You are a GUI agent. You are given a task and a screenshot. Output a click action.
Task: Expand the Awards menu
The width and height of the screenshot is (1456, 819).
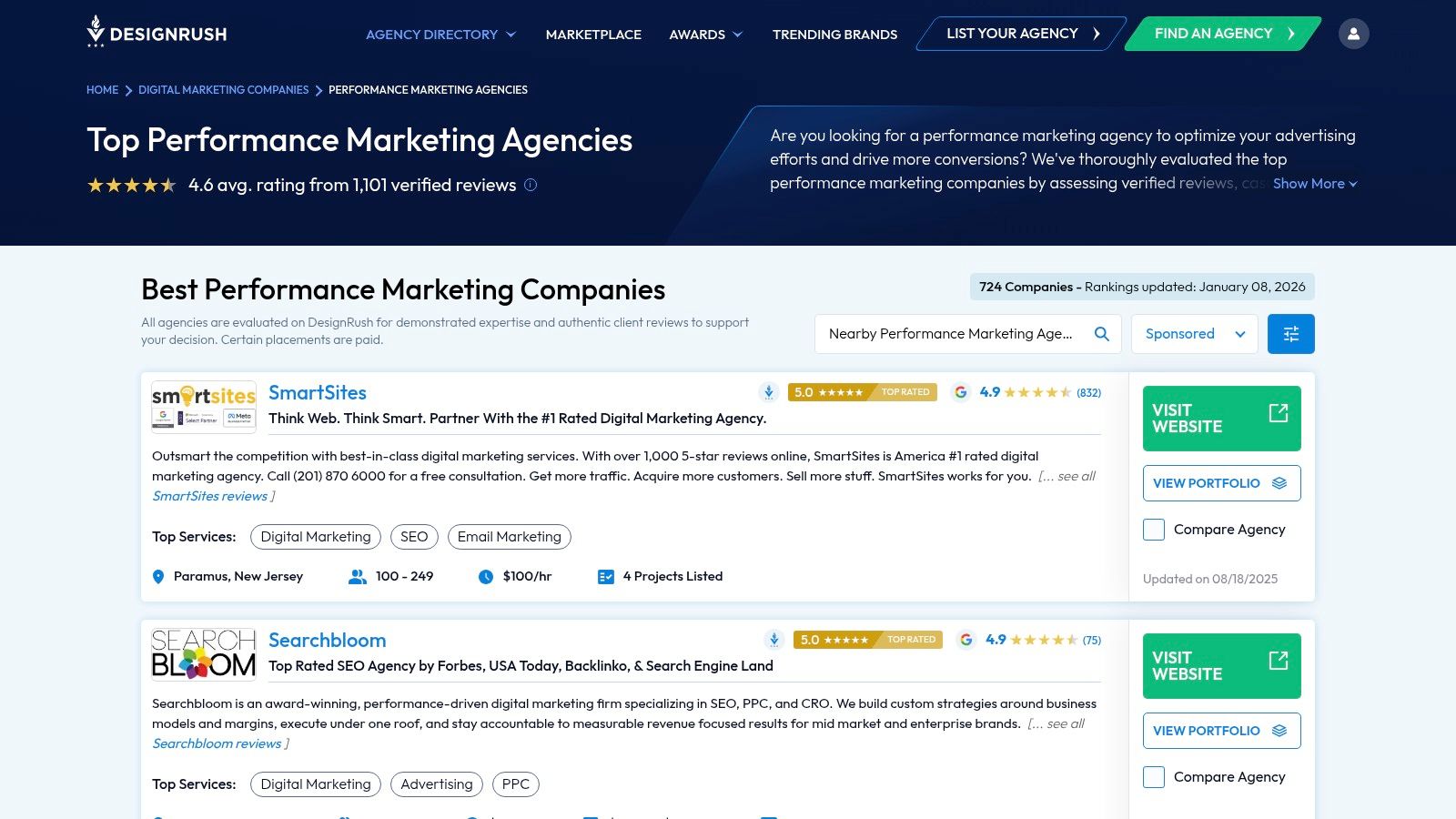[706, 35]
